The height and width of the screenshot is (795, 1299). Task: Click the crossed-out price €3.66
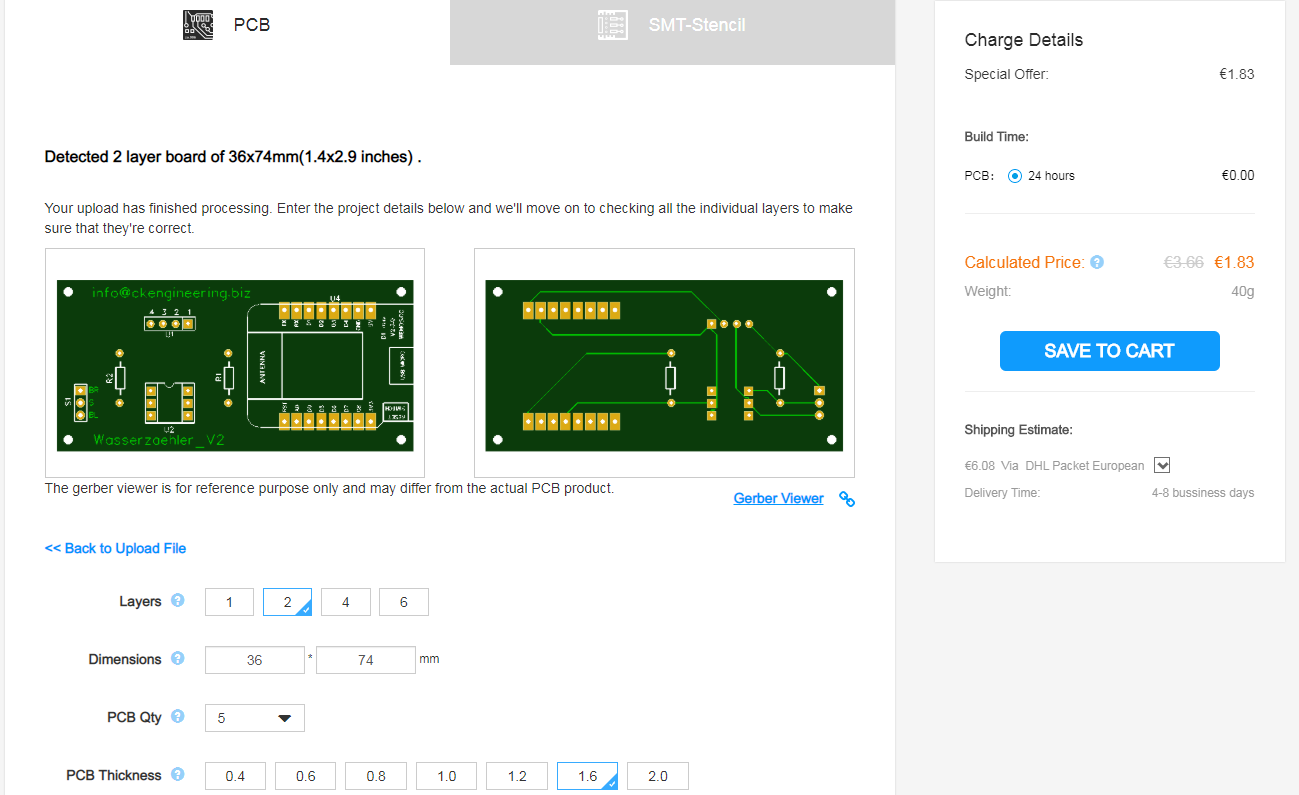[1184, 262]
